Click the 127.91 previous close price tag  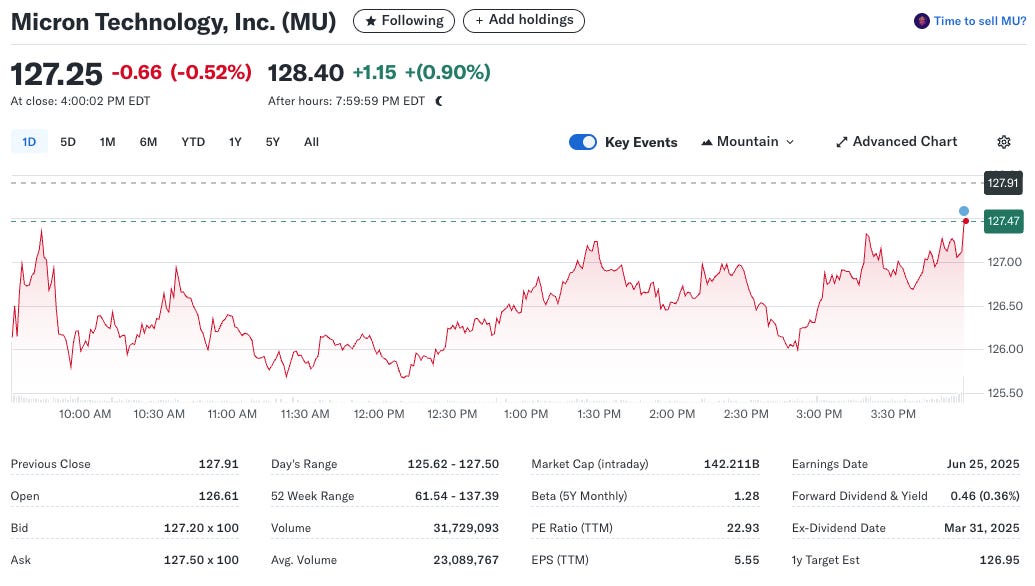[x=1003, y=183]
